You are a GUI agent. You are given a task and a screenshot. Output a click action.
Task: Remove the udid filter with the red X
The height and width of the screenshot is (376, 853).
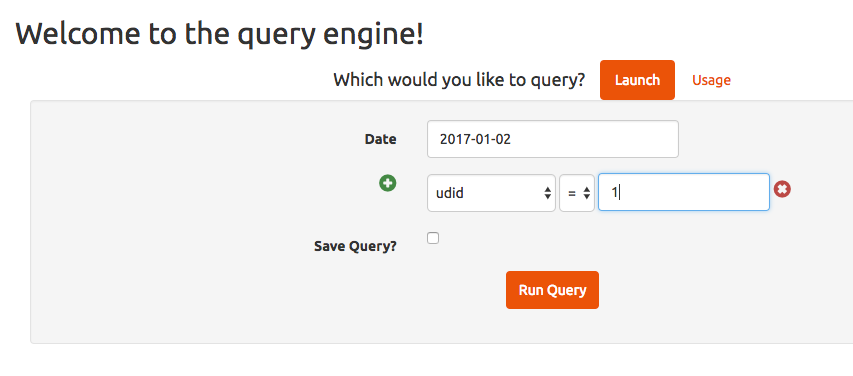click(782, 189)
